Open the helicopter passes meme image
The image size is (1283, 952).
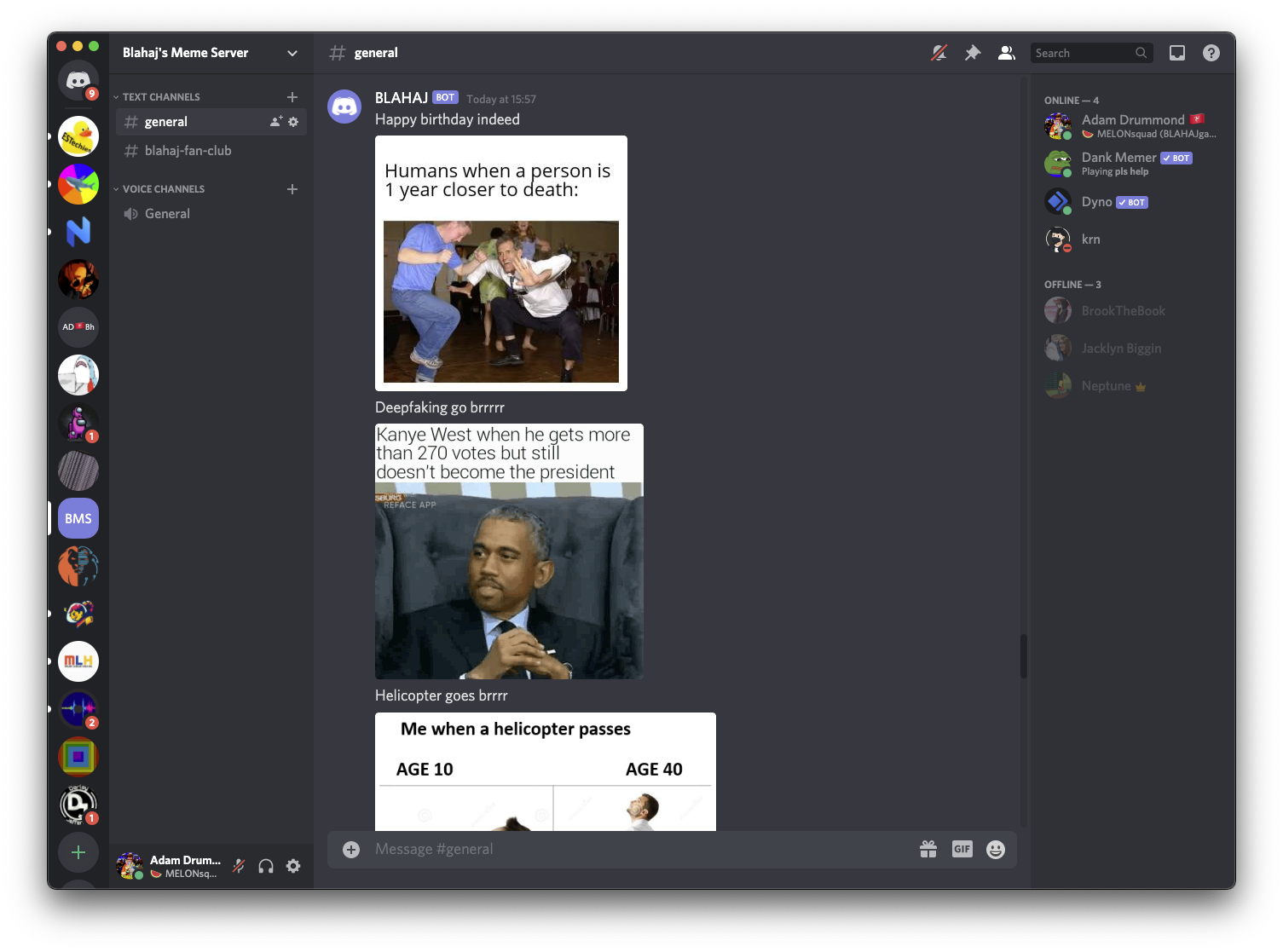(x=546, y=771)
